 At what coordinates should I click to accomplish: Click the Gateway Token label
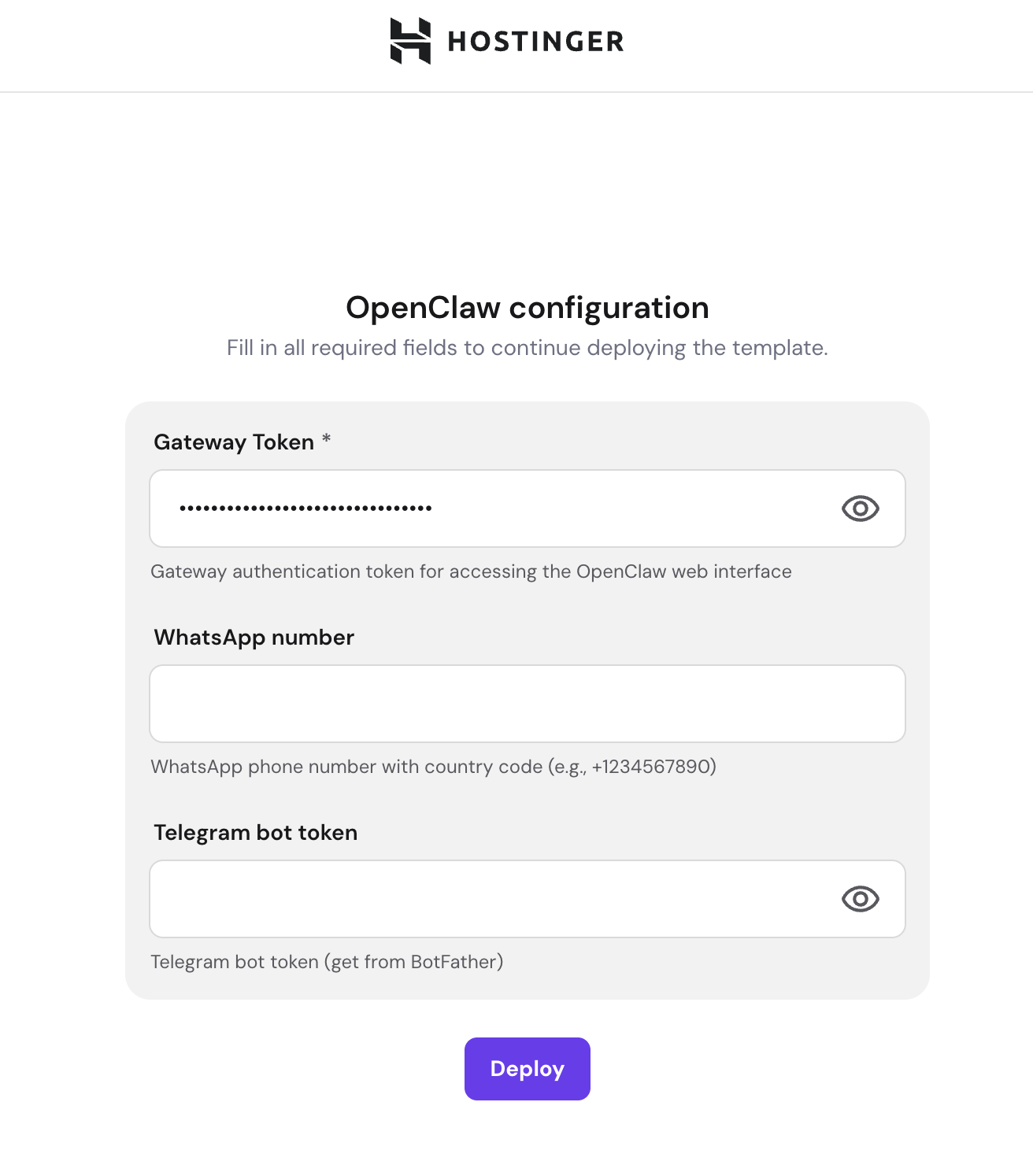234,442
